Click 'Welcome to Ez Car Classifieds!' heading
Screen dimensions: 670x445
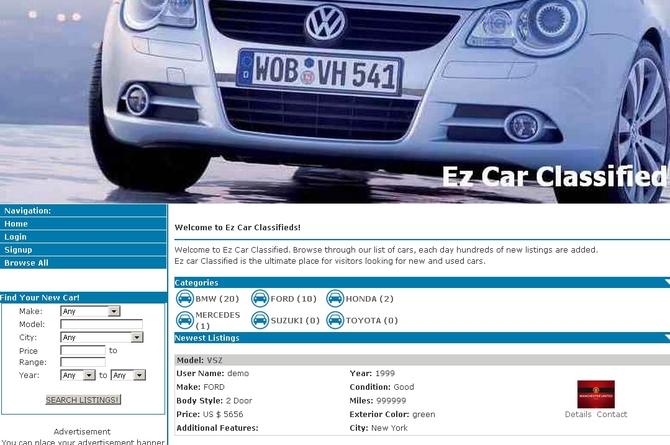(238, 227)
